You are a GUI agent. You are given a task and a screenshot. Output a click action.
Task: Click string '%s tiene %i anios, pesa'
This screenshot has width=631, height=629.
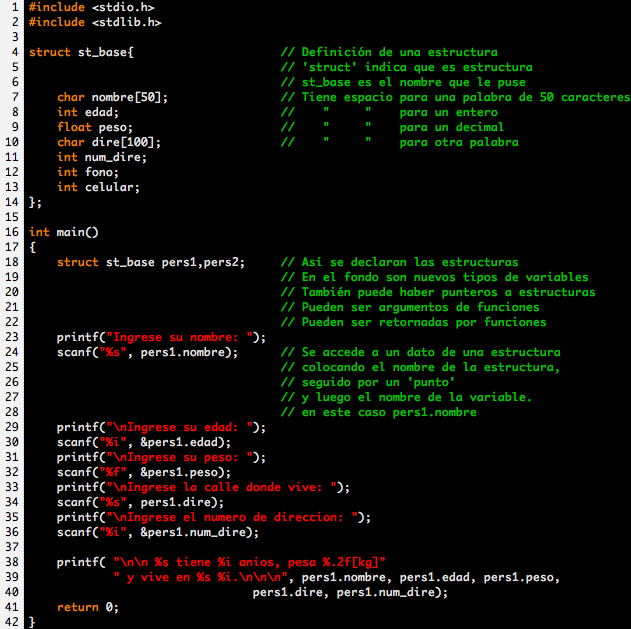(235, 562)
